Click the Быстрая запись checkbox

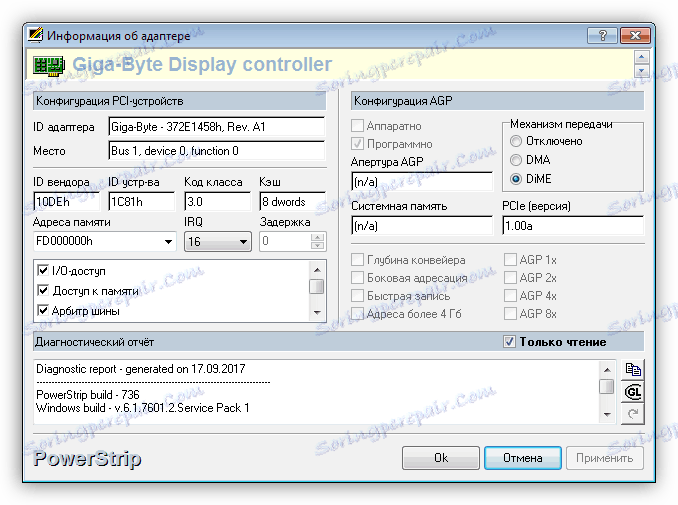pos(357,295)
